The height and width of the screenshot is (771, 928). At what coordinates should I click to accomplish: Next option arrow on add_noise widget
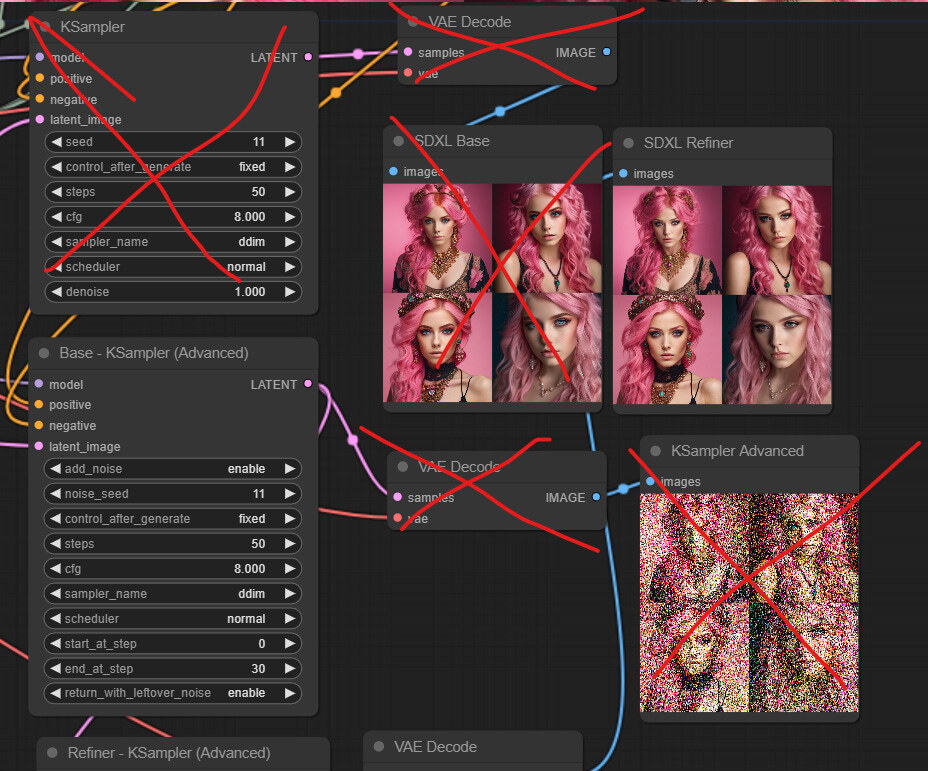click(289, 469)
